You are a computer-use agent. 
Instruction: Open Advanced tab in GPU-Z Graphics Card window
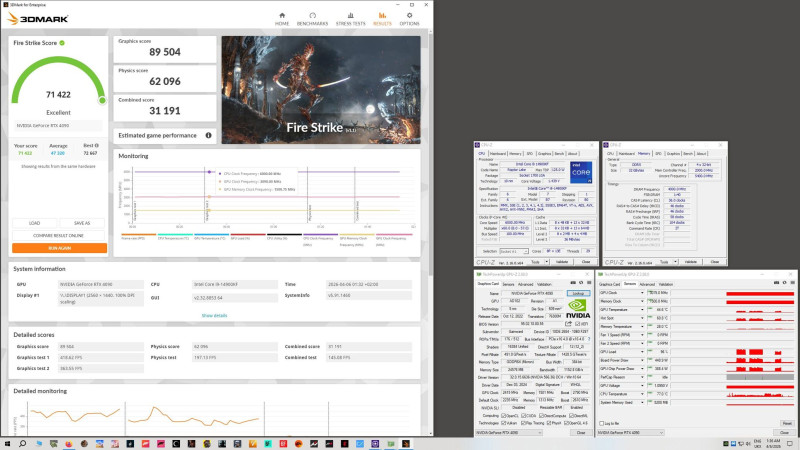526,284
